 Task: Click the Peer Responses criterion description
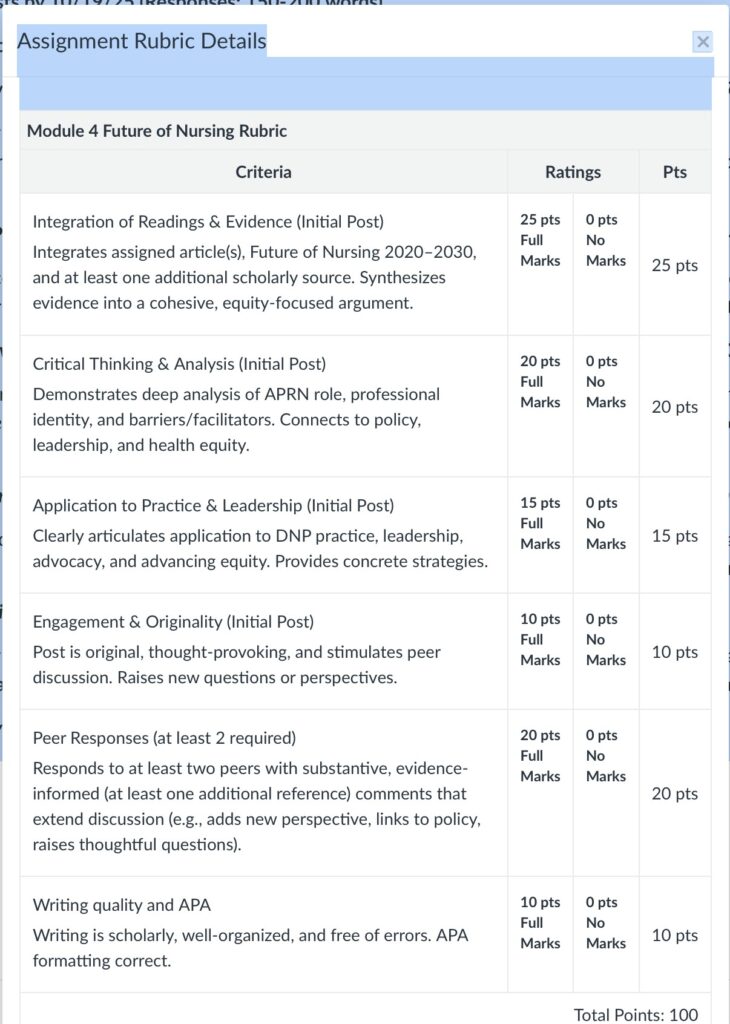[x=257, y=794]
